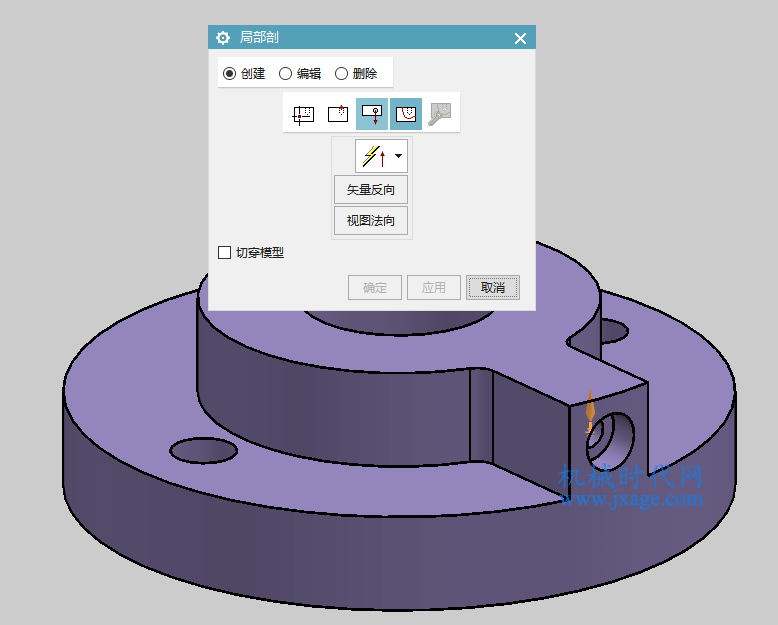Click the 取消 button
This screenshot has height=625, width=778.
(493, 288)
